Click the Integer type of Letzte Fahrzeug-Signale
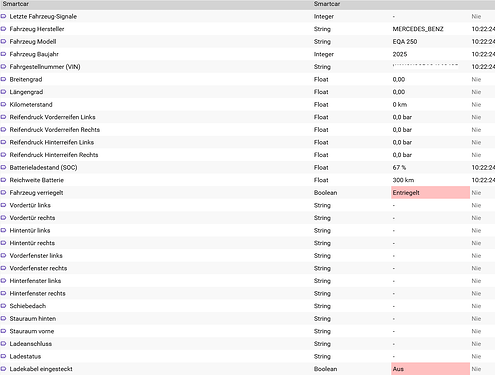The height and width of the screenshot is (375, 495). pos(324,16)
